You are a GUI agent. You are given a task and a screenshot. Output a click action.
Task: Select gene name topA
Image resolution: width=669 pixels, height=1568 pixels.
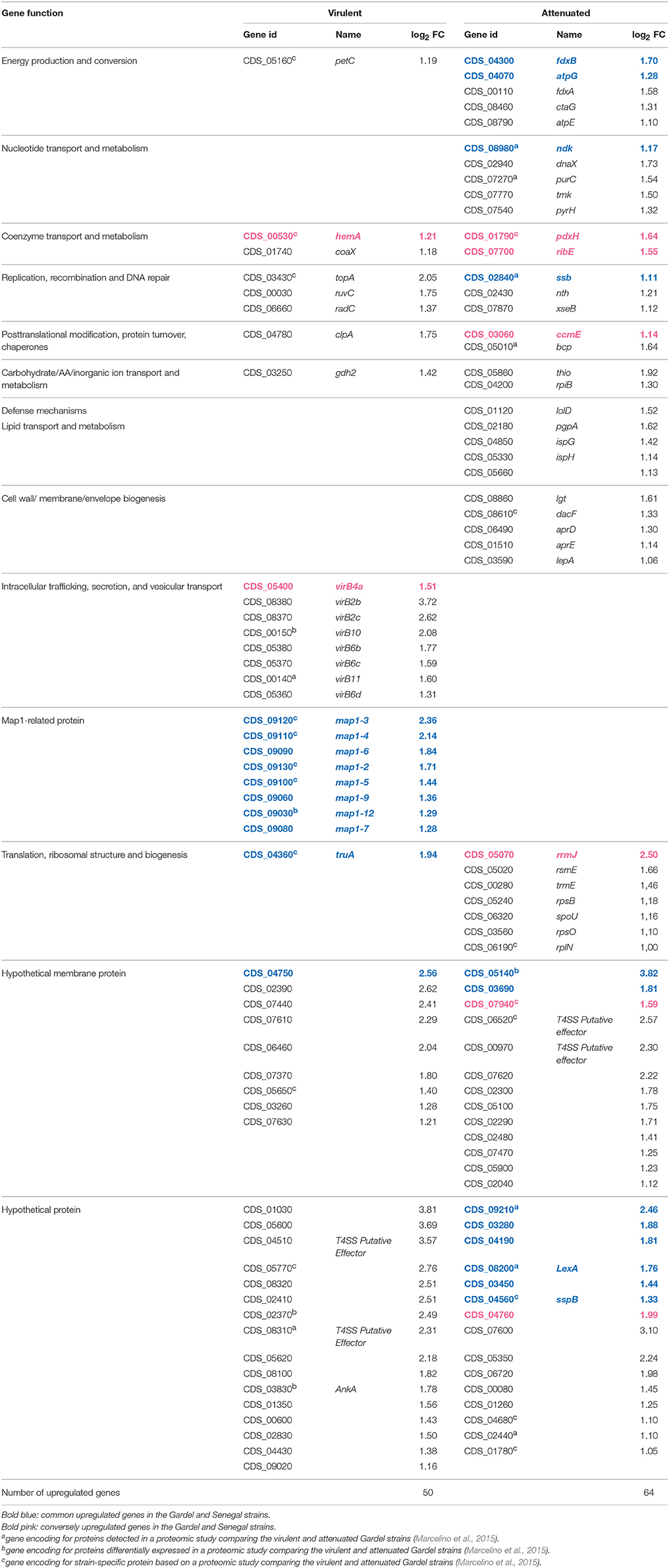[x=345, y=277]
